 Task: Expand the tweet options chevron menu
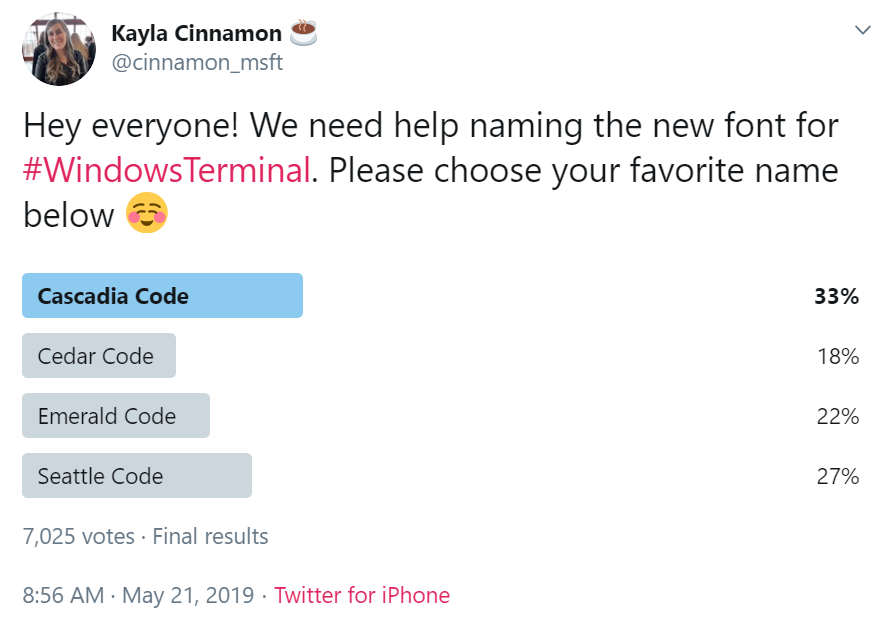tap(862, 31)
